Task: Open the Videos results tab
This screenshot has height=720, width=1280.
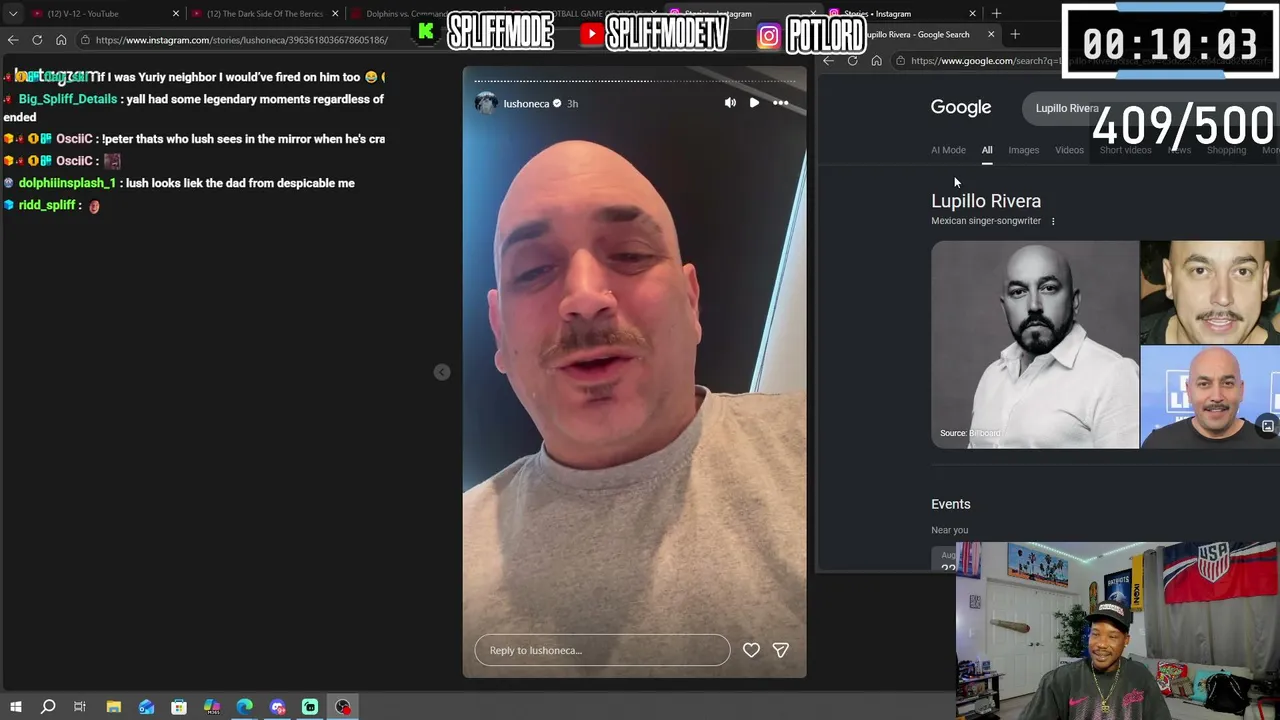Action: tap(1069, 150)
